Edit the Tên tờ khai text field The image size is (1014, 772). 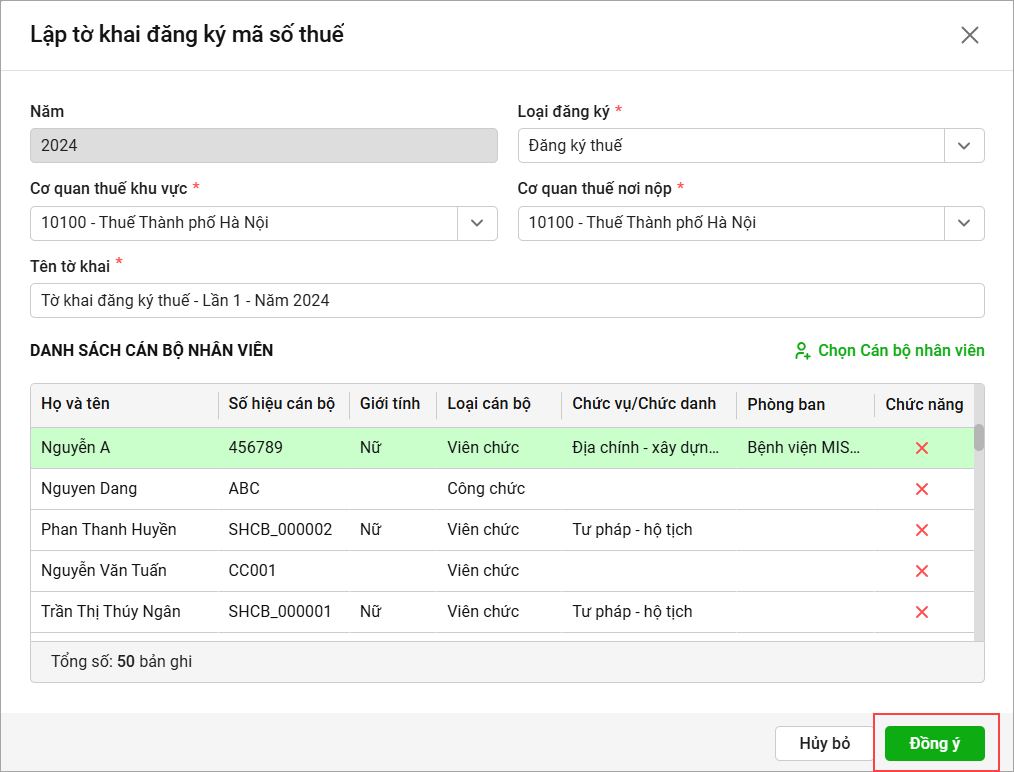[507, 300]
